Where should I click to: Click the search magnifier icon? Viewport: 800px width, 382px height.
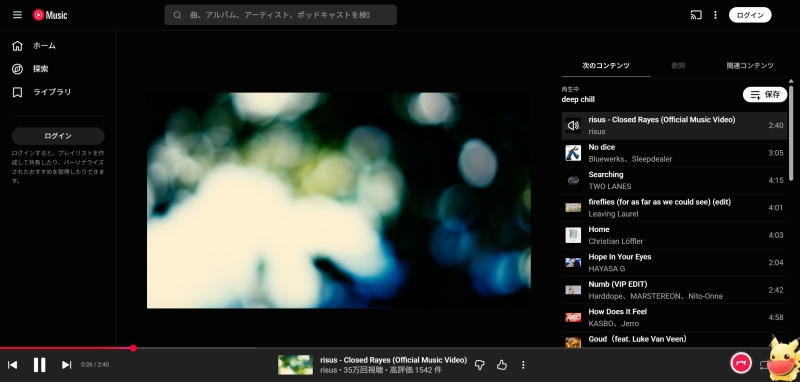[178, 15]
